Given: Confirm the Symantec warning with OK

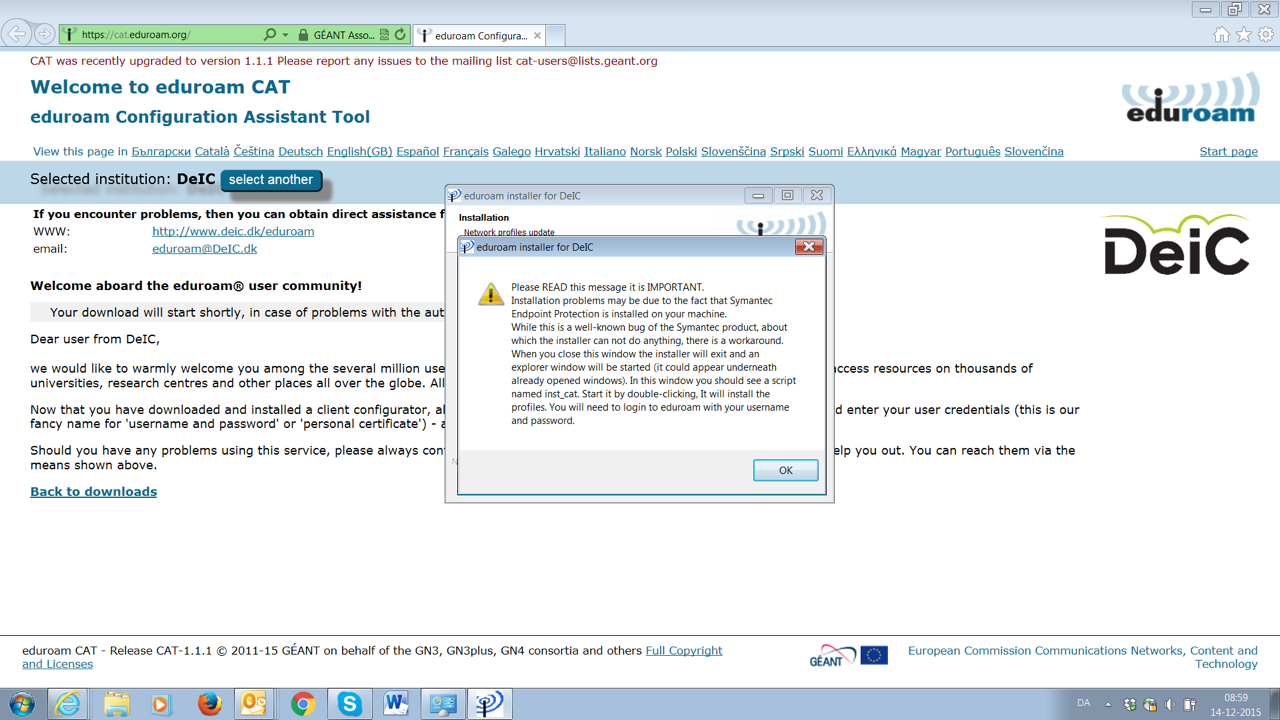Looking at the screenshot, I should (x=785, y=470).
